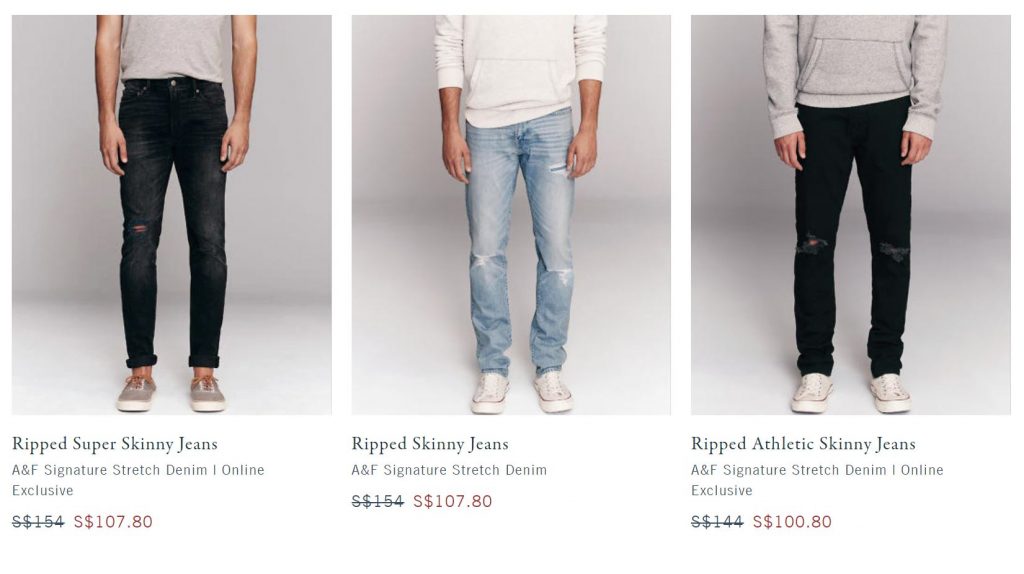1024x574 pixels.
Task: Click the description under Ripped Super Skinny Jeans
Action: pyautogui.click(x=138, y=480)
